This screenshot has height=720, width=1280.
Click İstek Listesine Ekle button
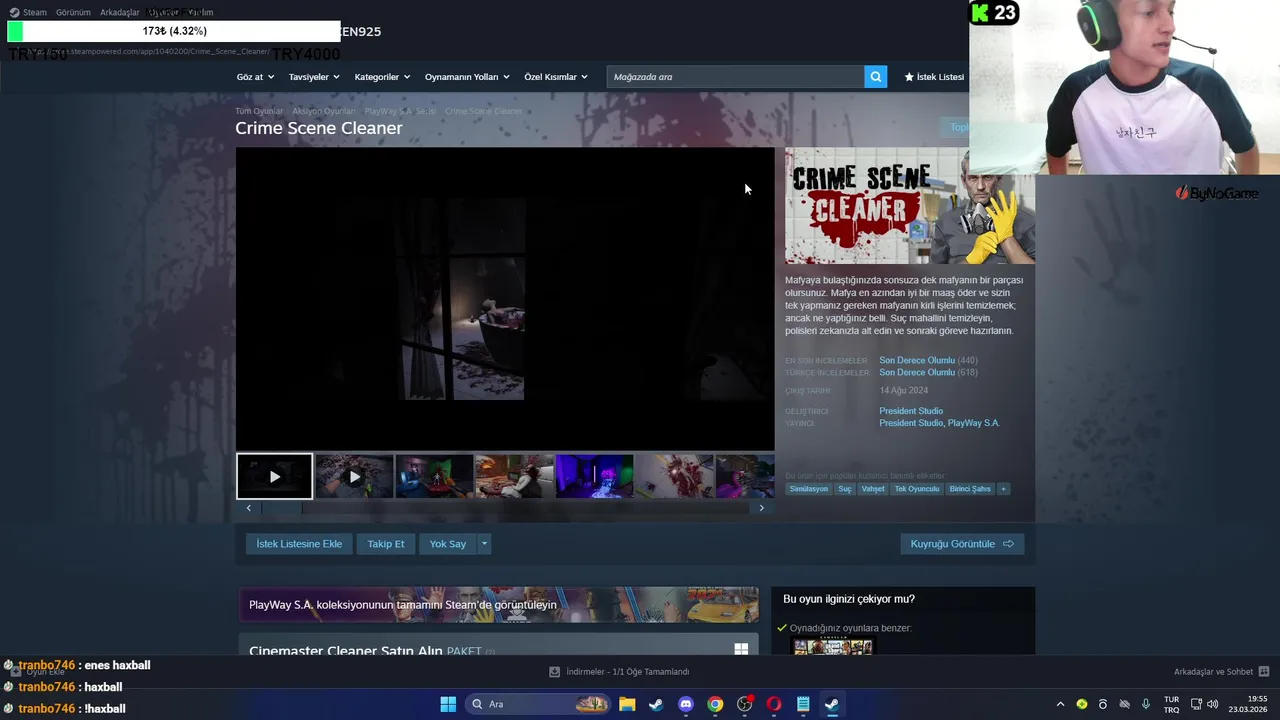[299, 544]
